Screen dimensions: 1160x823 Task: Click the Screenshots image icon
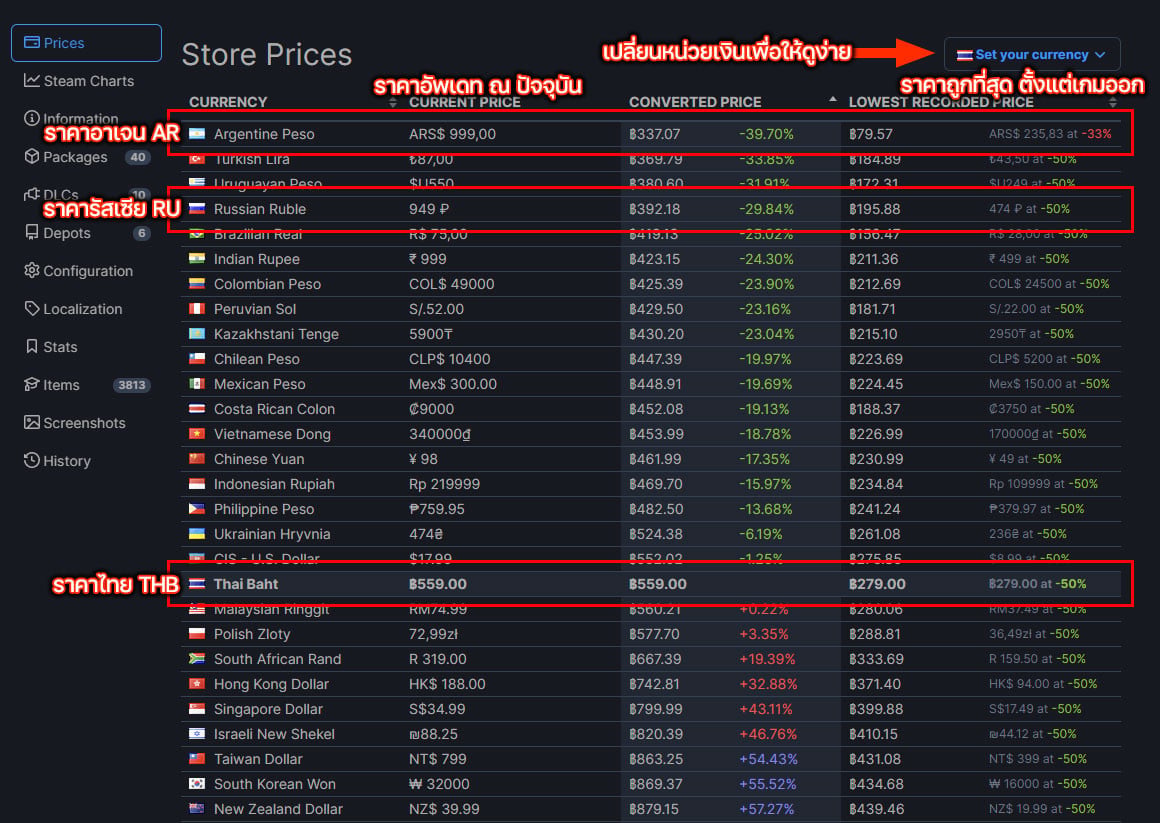click(32, 422)
